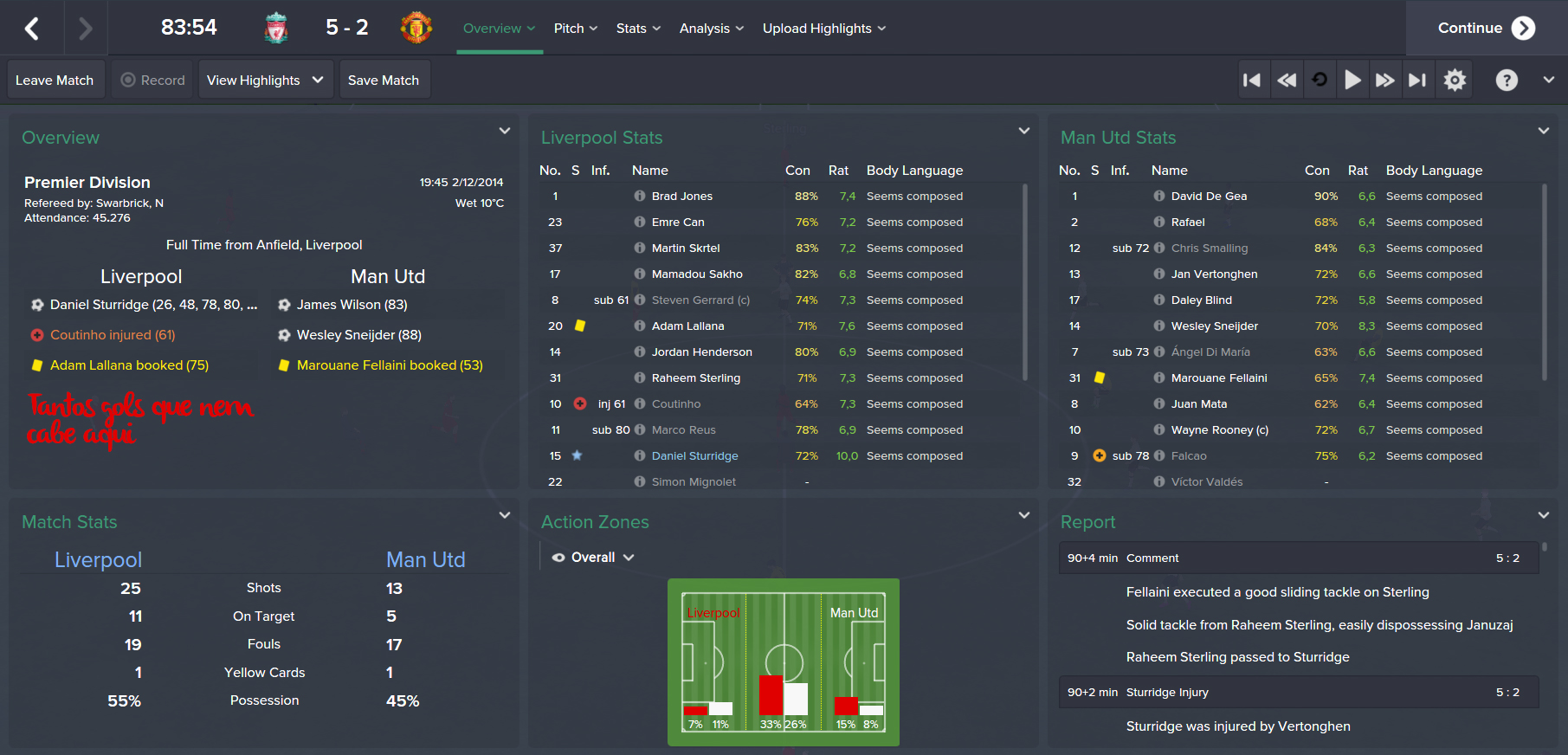Fast forward the match playback

click(1385, 81)
